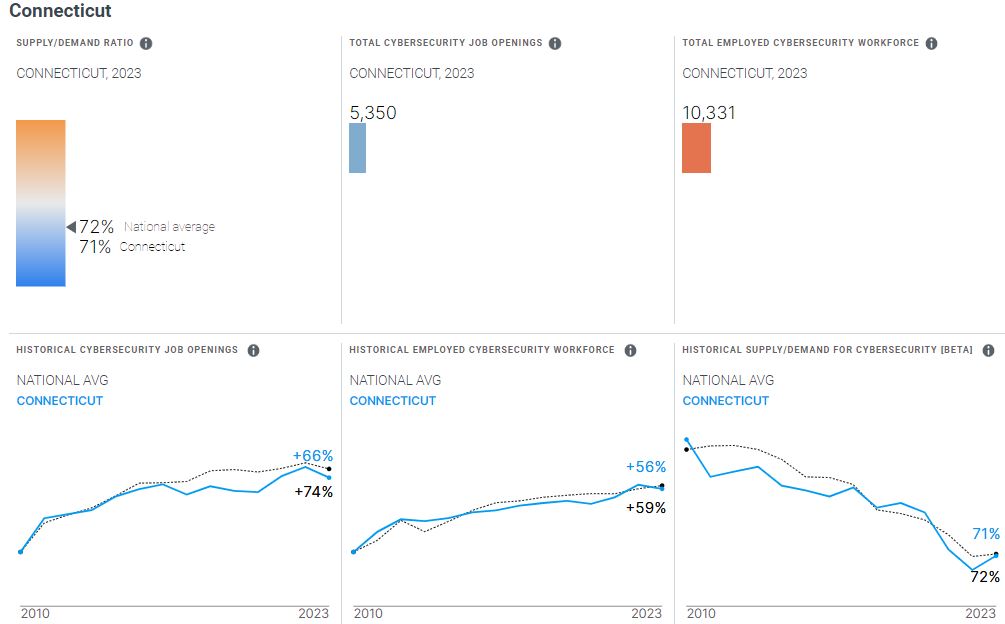Select the blue 5,350 job openings bar
The width and height of the screenshot is (1005, 624).
[x=357, y=148]
